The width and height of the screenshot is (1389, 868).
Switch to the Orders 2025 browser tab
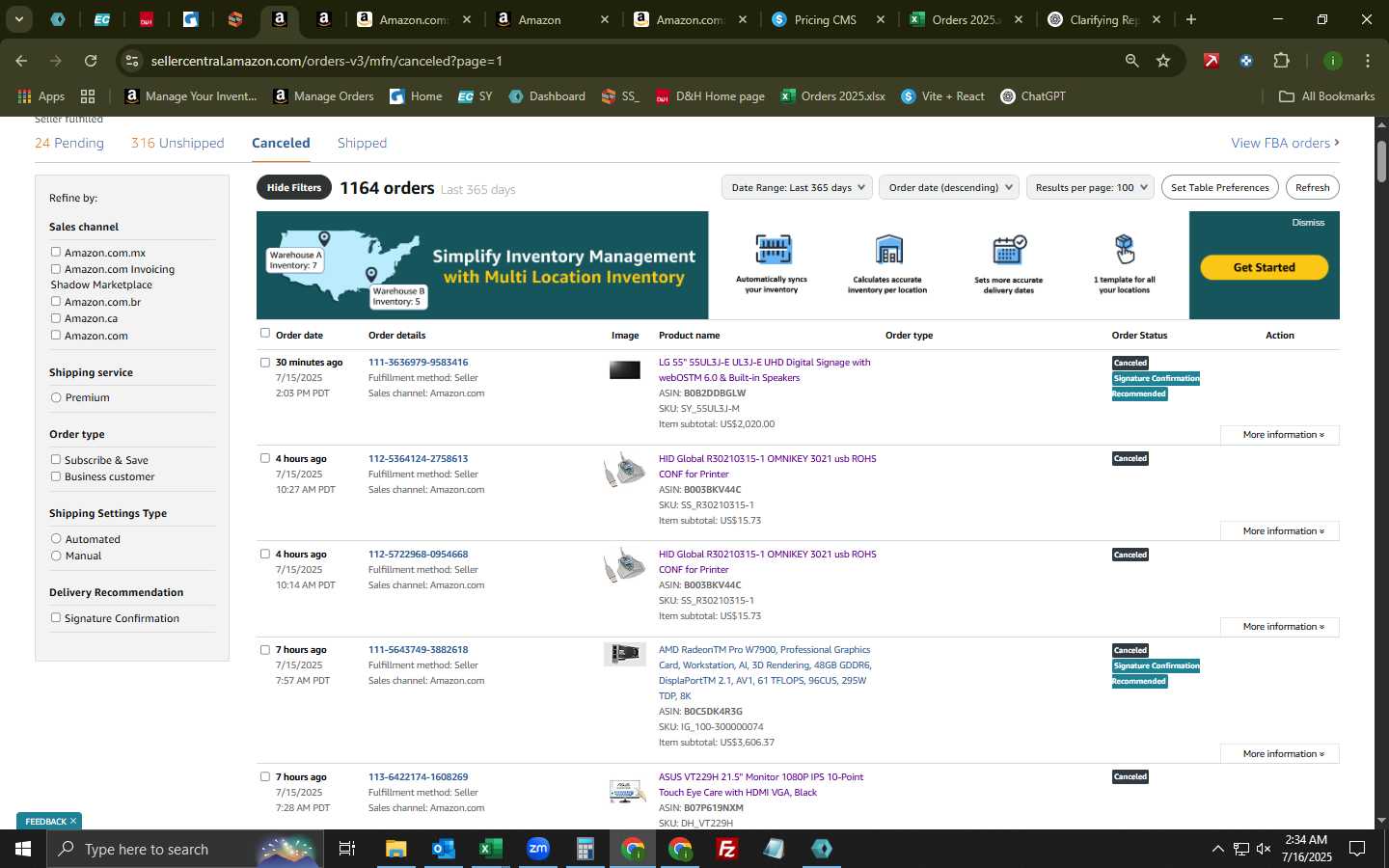pyautogui.click(x=965, y=19)
